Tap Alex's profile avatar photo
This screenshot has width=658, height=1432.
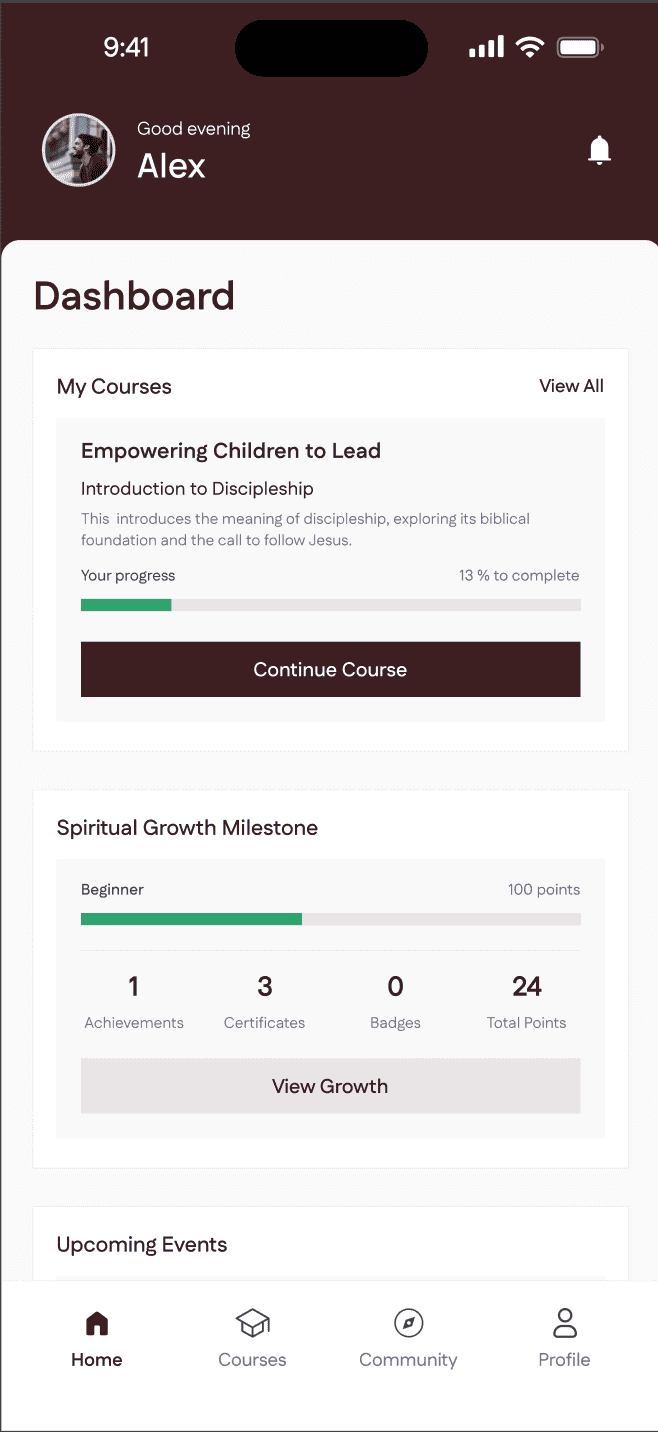(x=72, y=150)
